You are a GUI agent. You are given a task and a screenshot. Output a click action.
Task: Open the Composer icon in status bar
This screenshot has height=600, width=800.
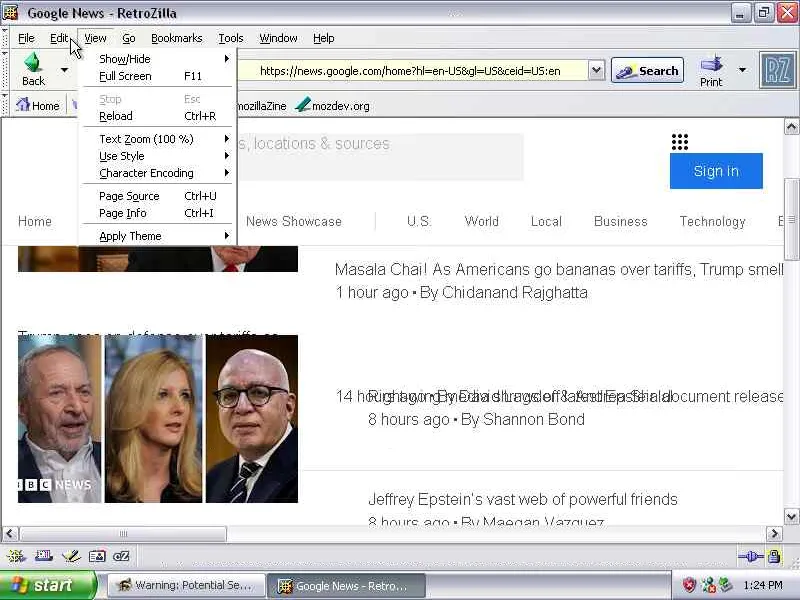pyautogui.click(x=71, y=556)
